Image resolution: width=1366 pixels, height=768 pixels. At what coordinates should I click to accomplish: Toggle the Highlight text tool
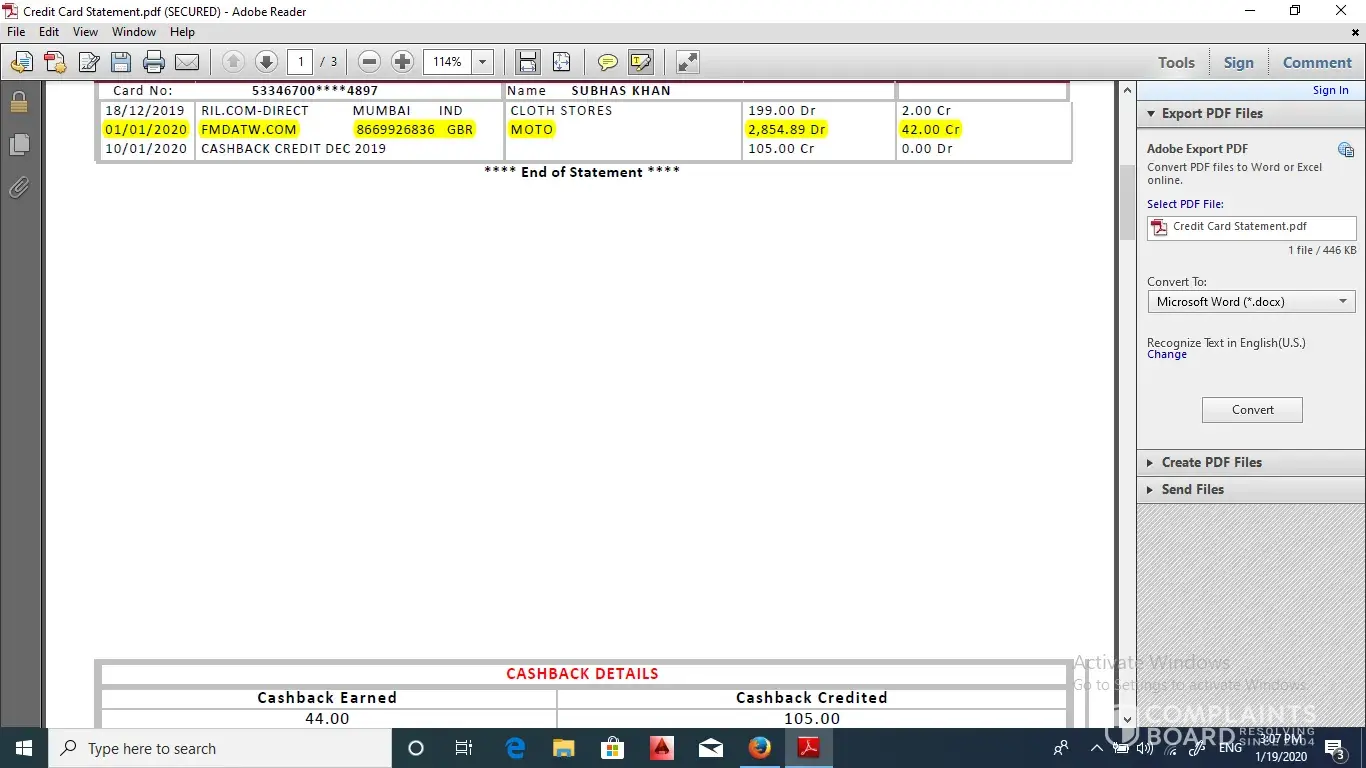point(641,62)
